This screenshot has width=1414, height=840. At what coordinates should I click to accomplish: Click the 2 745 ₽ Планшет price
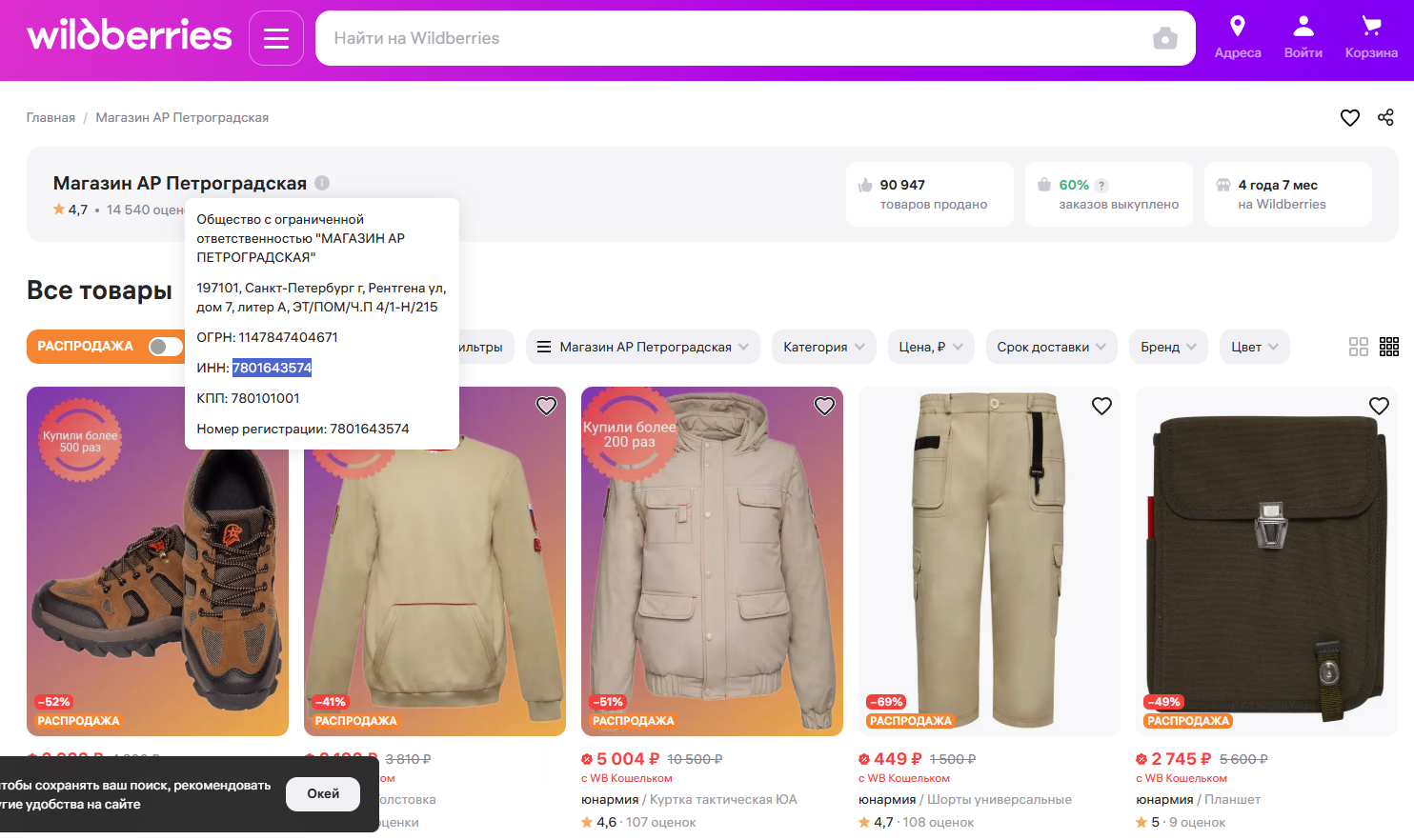[1182, 759]
